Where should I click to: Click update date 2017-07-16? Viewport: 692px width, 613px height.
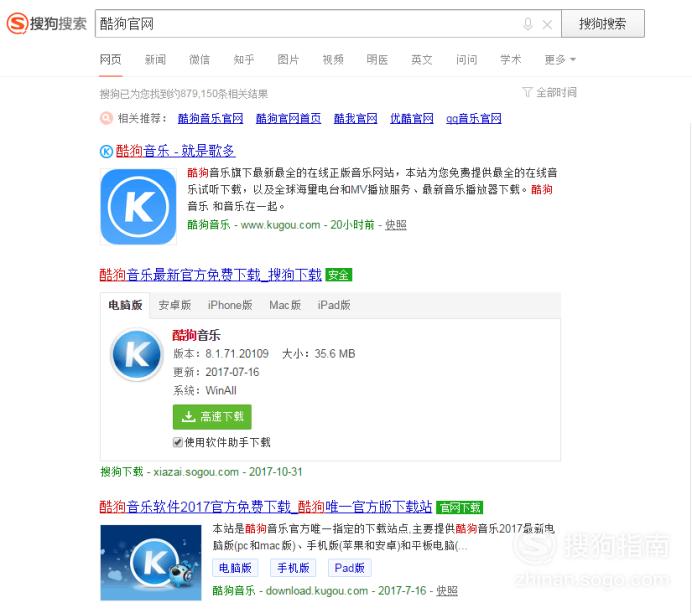[x=232, y=372]
